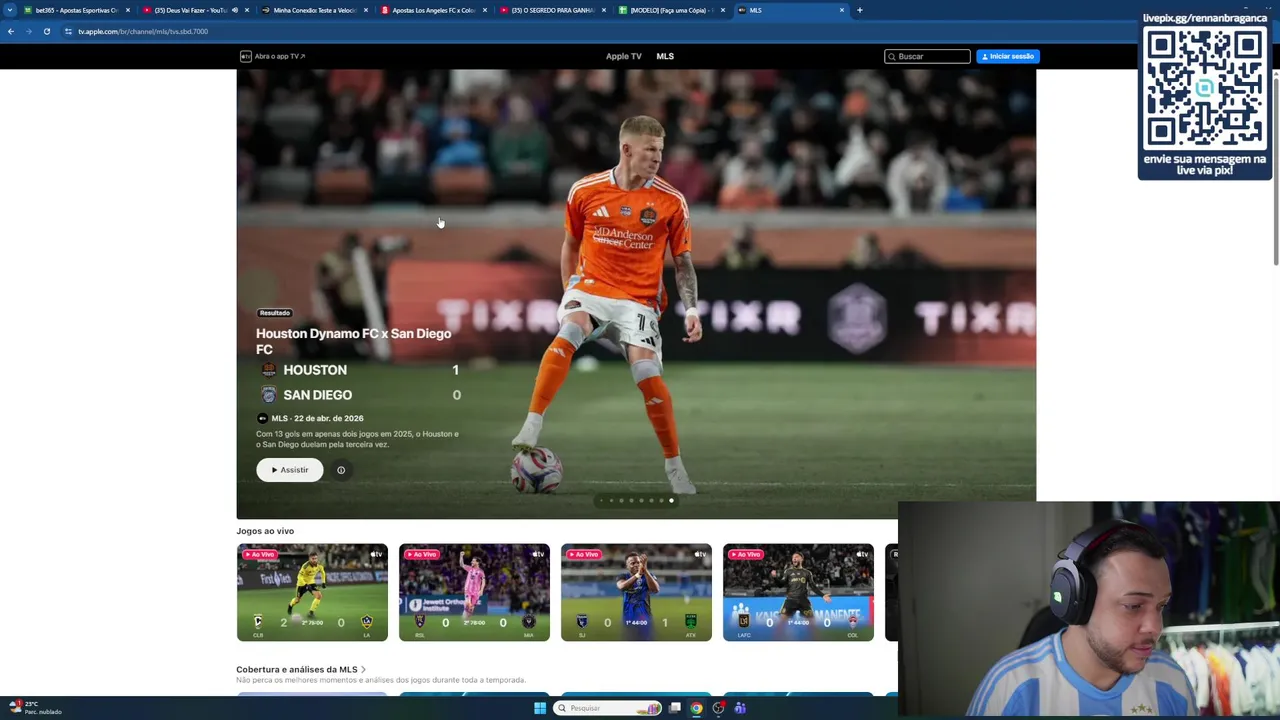Open Chrome from the taskbar
This screenshot has height=720, width=1280.
697,708
